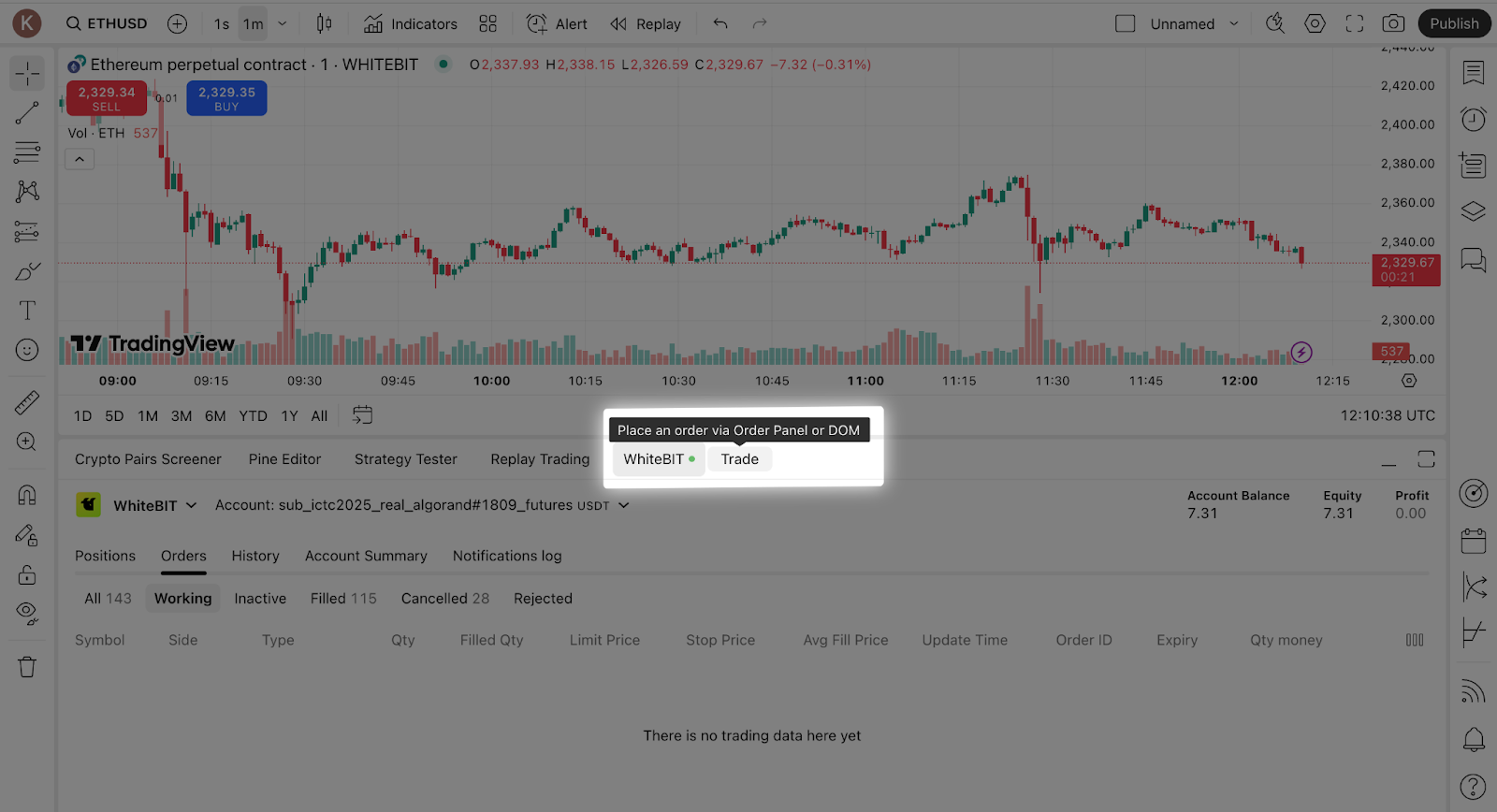The width and height of the screenshot is (1497, 812).
Task: Open the Indicators dialog
Action: (410, 24)
